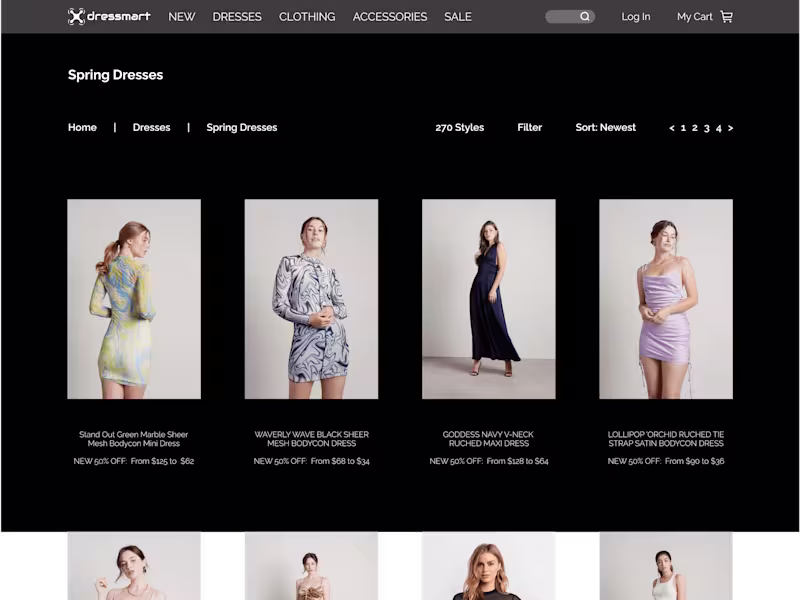Click the Log In link
The image size is (800, 600).
click(x=636, y=16)
